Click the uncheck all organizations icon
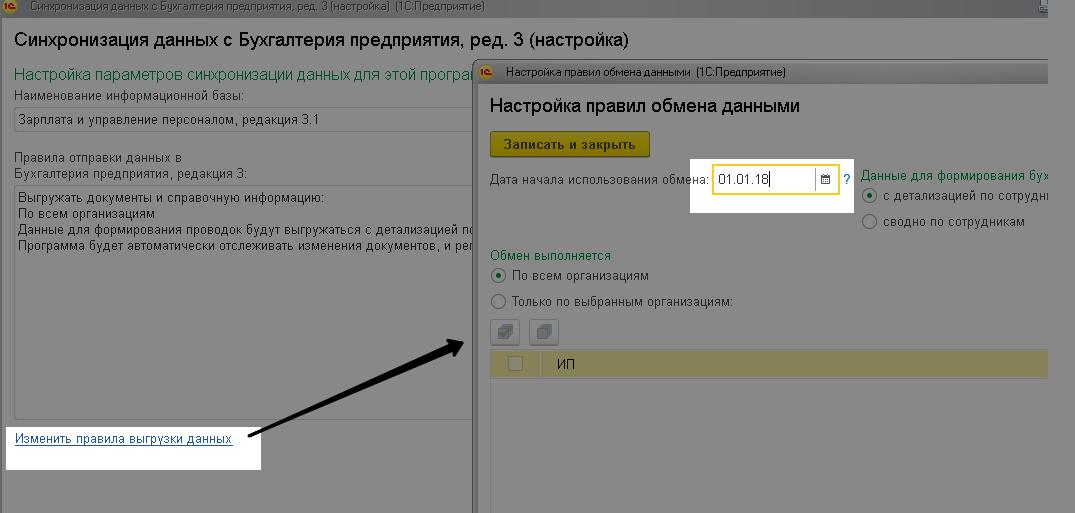Image resolution: width=1075 pixels, height=513 pixels. coord(544,333)
